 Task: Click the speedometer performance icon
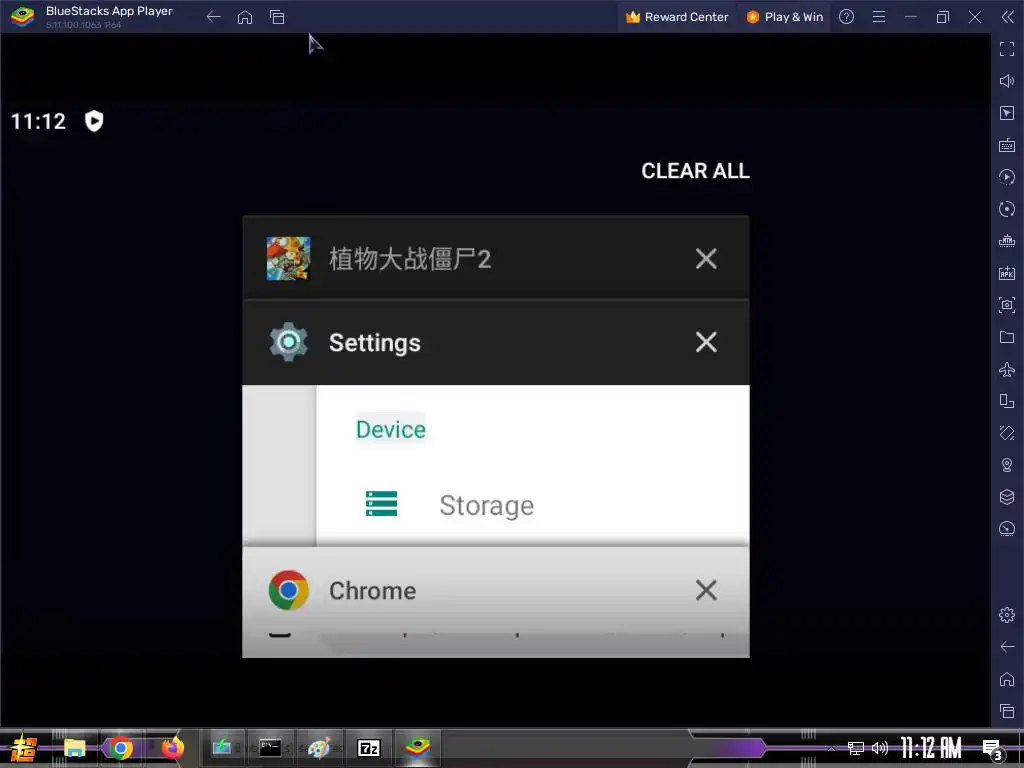coord(1007,529)
